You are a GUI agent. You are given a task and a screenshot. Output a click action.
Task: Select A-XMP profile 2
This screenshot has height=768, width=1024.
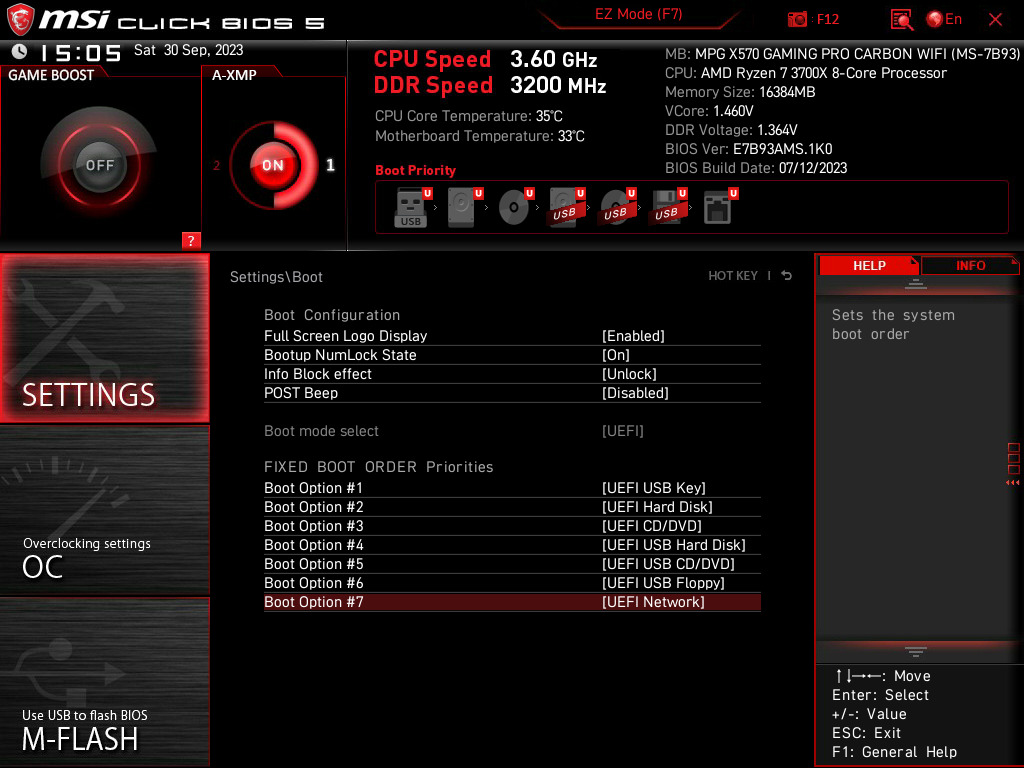click(x=216, y=166)
